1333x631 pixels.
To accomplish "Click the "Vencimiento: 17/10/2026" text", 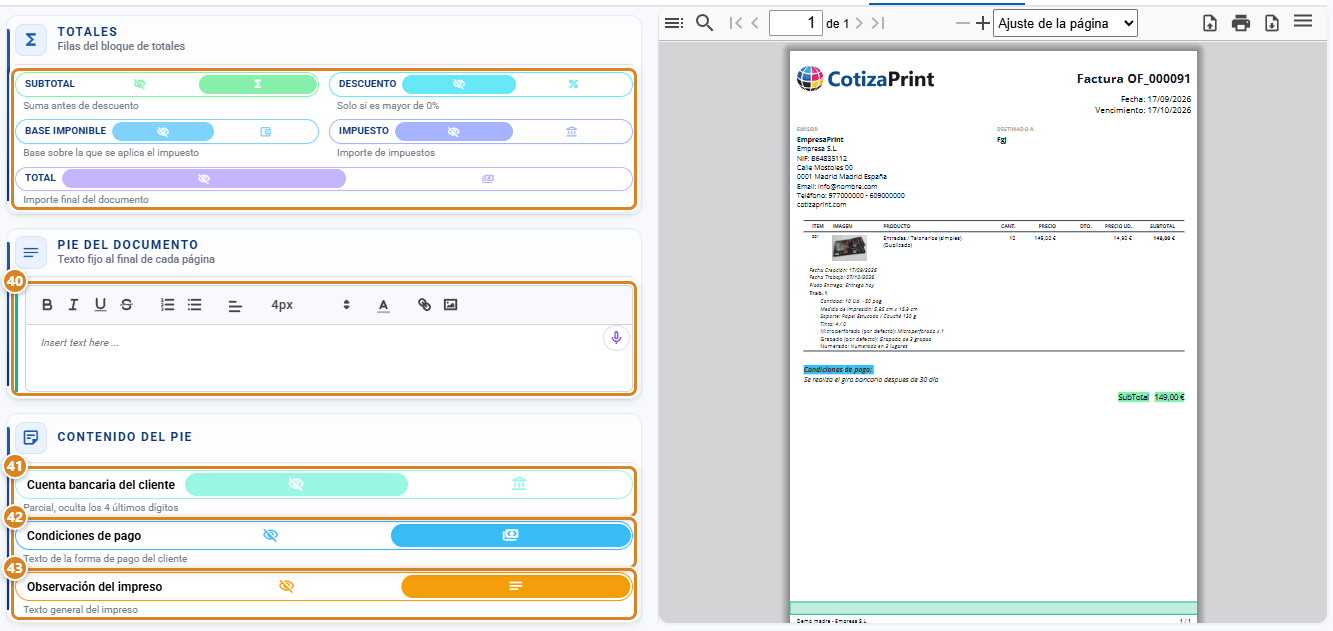I will coord(1144,110).
